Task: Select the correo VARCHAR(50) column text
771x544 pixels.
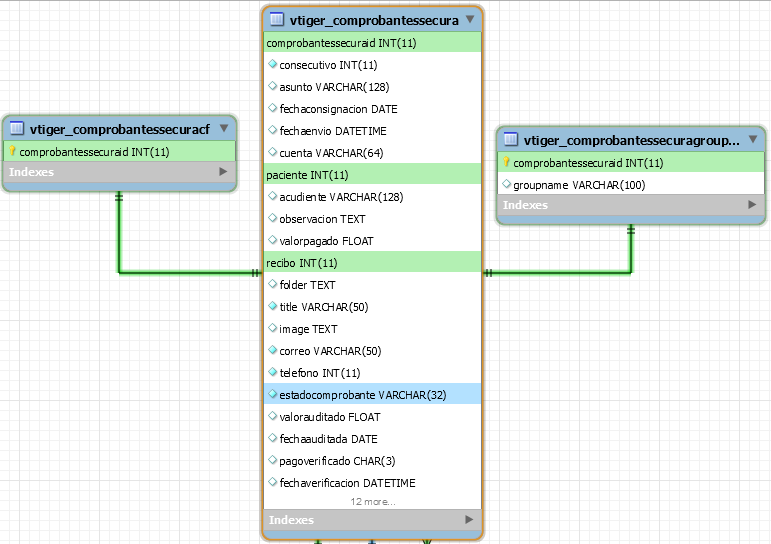Action: [x=330, y=351]
